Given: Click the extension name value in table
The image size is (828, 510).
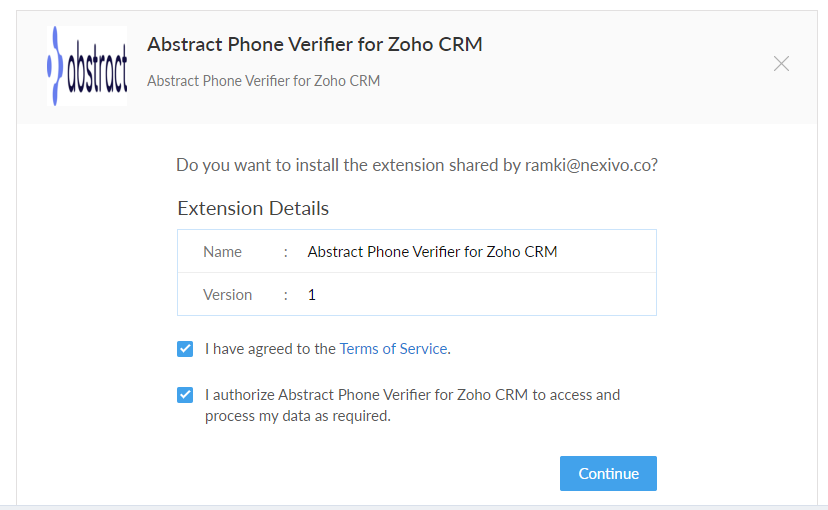Looking at the screenshot, I should click(x=432, y=252).
